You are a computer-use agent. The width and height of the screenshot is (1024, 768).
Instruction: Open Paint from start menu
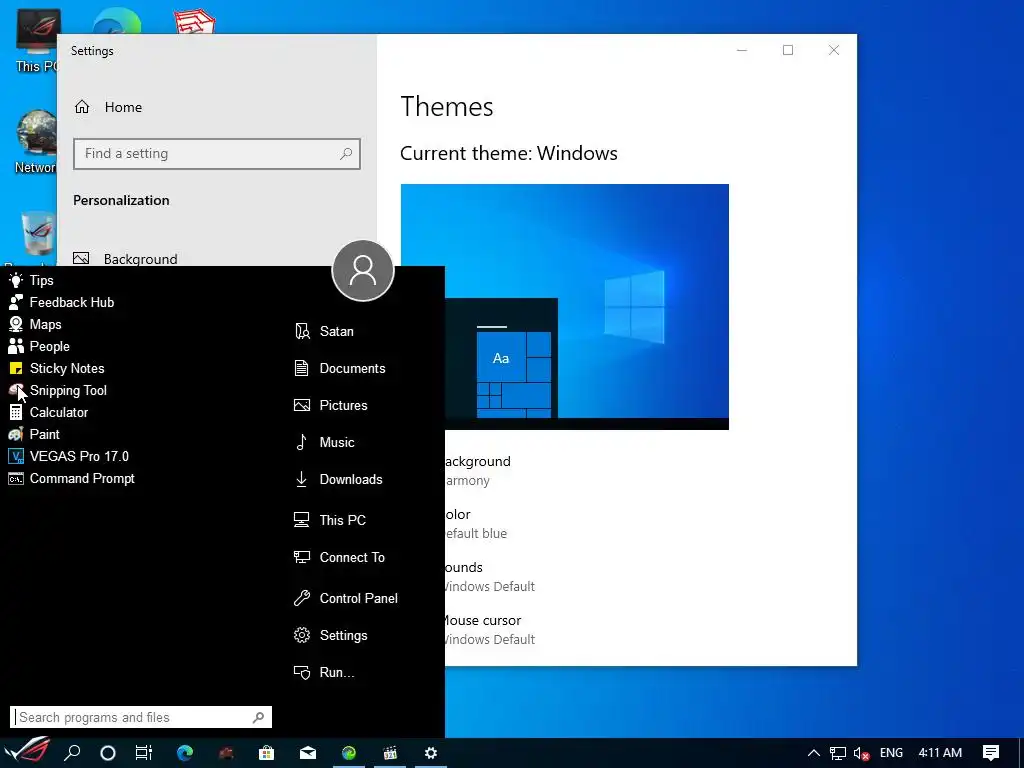click(34, 434)
